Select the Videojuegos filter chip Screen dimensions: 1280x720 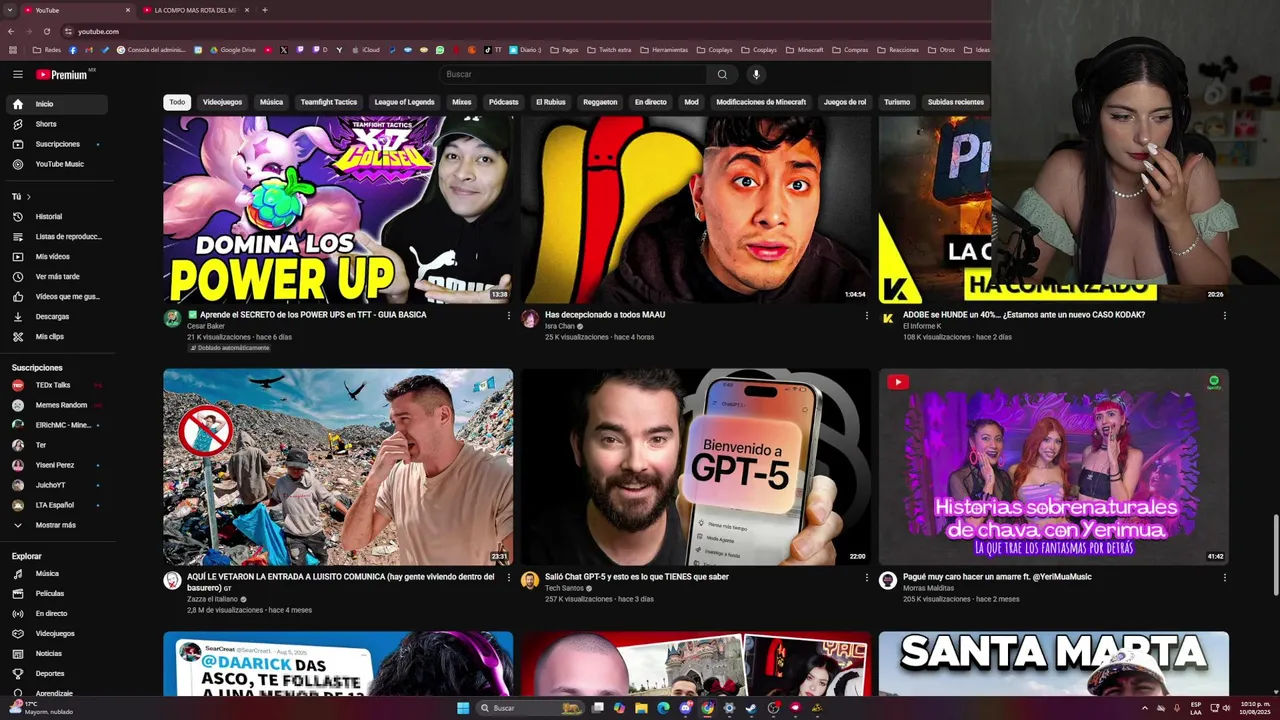pyautogui.click(x=222, y=102)
